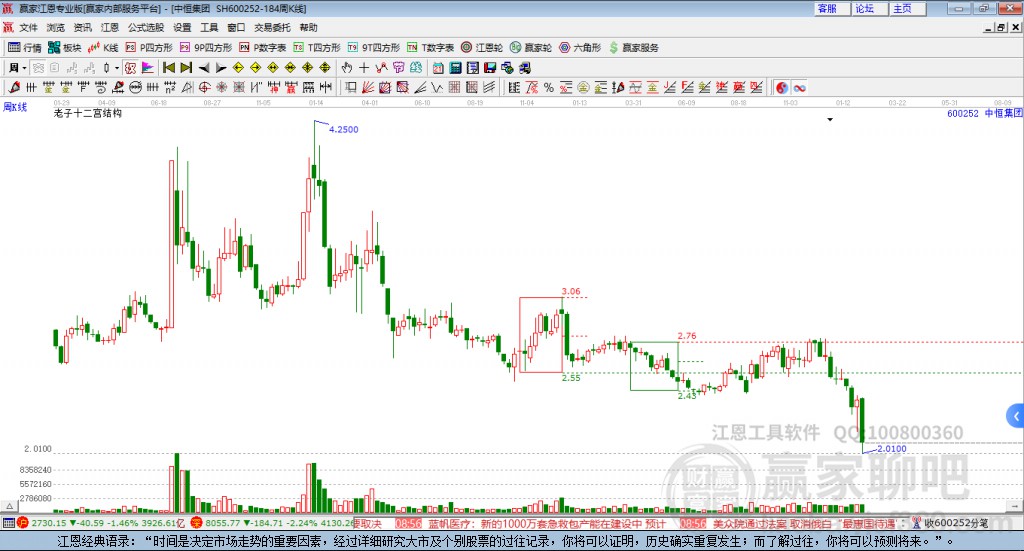This screenshot has height=551, width=1024.
Task: Click the n² square number icon
Action: point(170,87)
